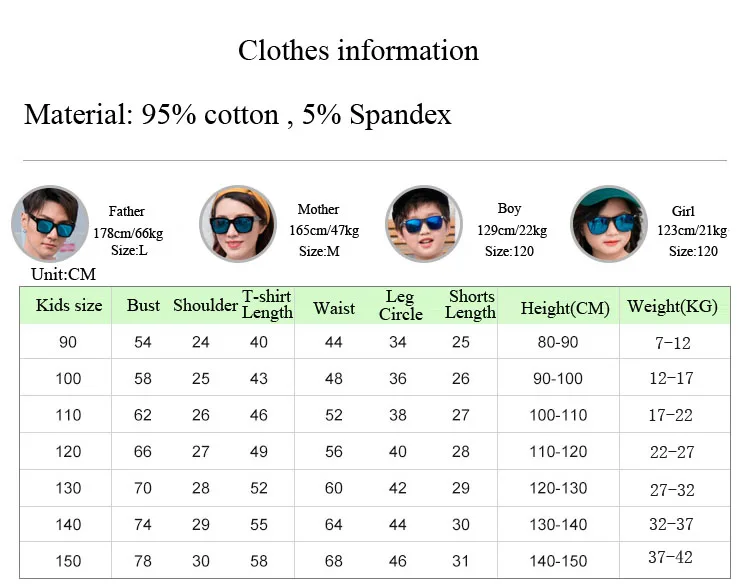Select the Leg Circle column header
This screenshot has width=750, height=584.
pyautogui.click(x=400, y=306)
